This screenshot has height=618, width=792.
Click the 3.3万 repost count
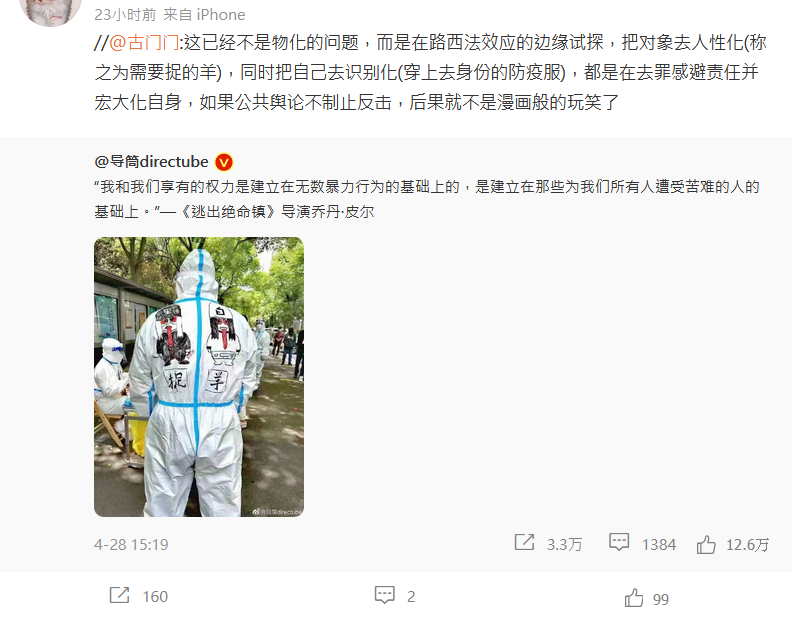(x=564, y=544)
